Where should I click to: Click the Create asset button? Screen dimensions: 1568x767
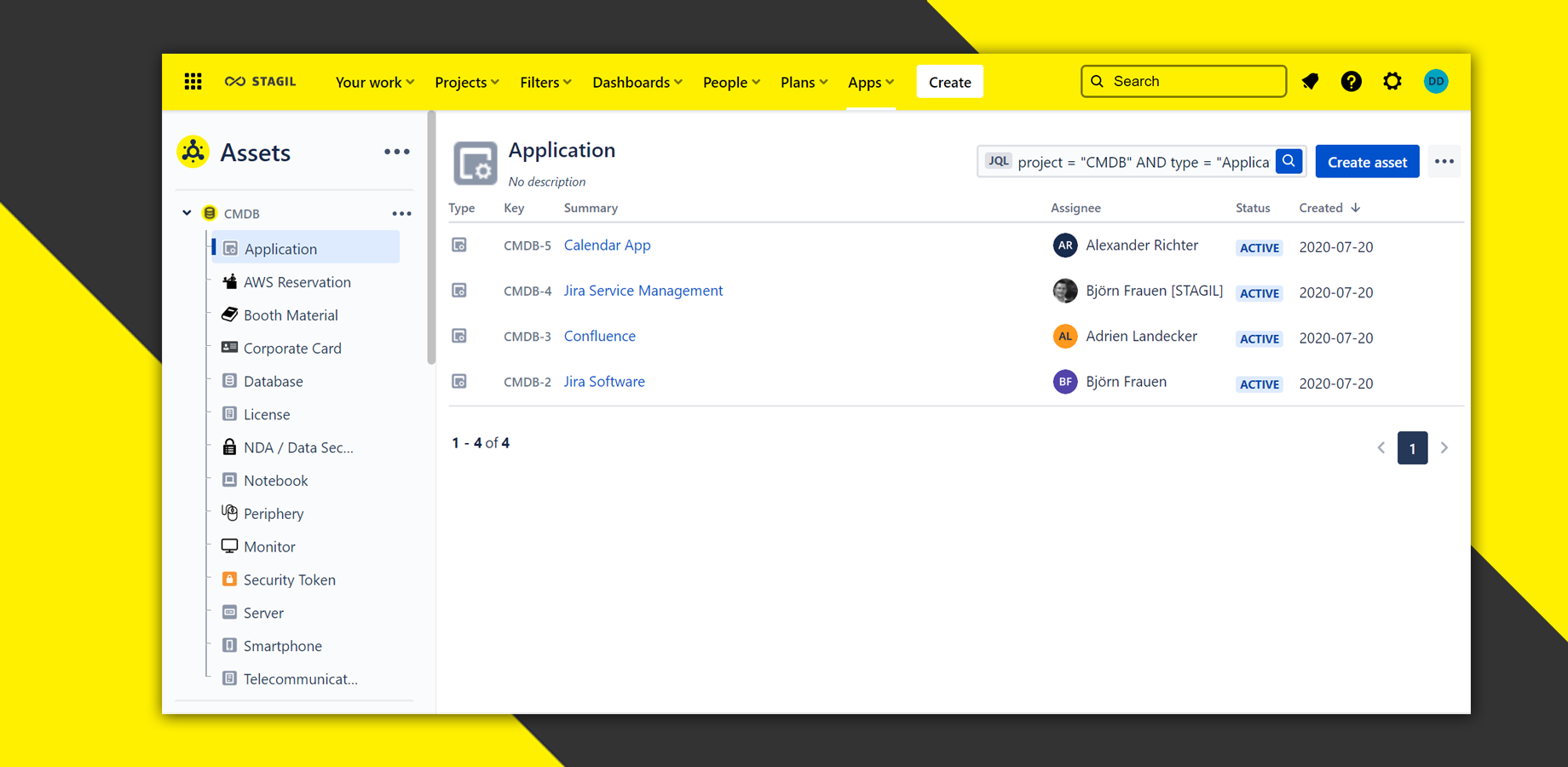1367,161
